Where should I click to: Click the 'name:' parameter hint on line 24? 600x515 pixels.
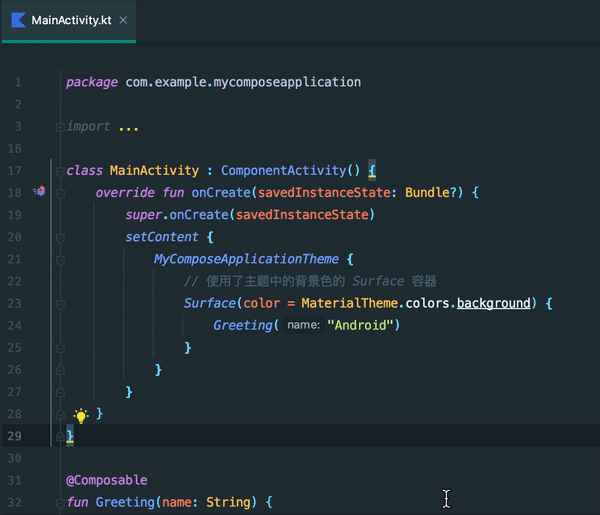(303, 325)
